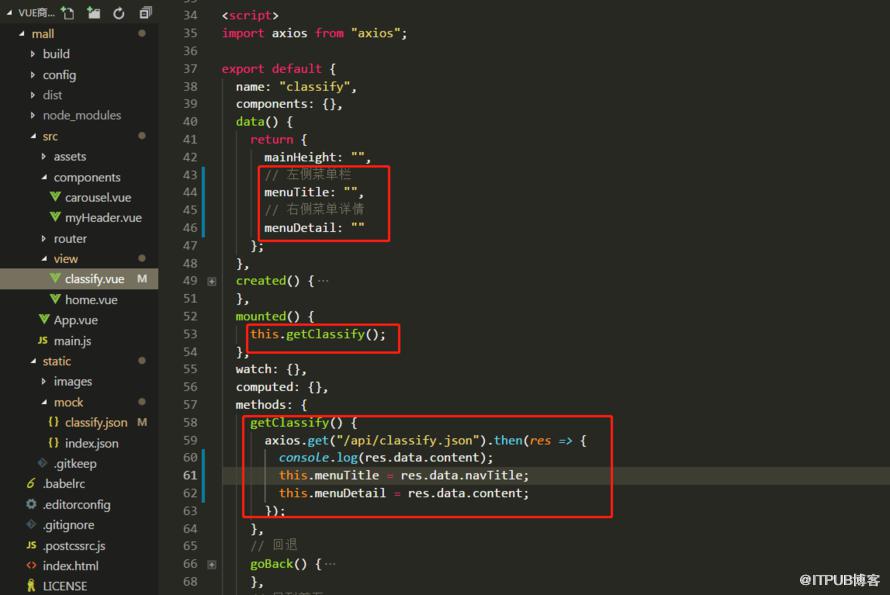Select the view folder row
This screenshot has width=890, height=595.
tap(79, 258)
